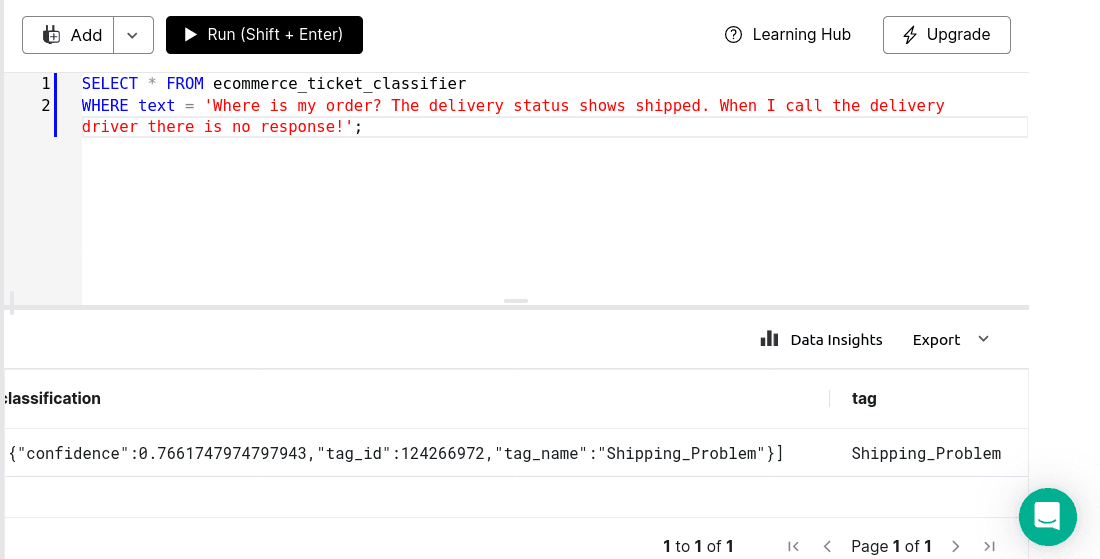
Task: Expand the Add dropdown arrow
Action: 133,35
